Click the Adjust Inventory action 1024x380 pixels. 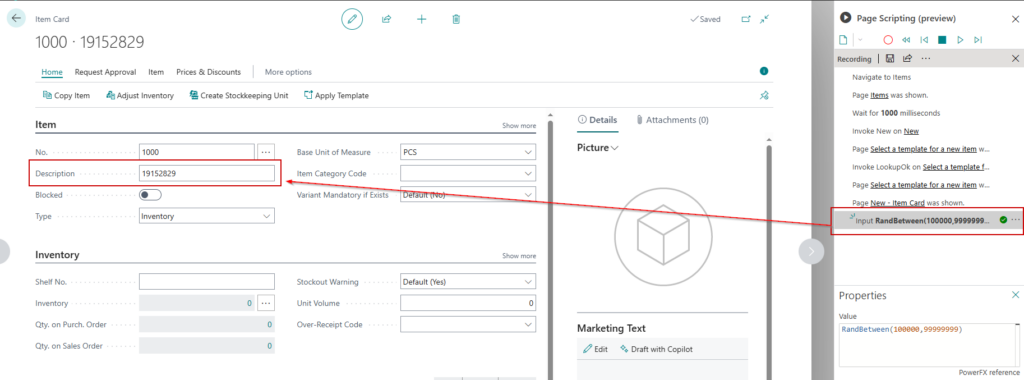(x=140, y=95)
